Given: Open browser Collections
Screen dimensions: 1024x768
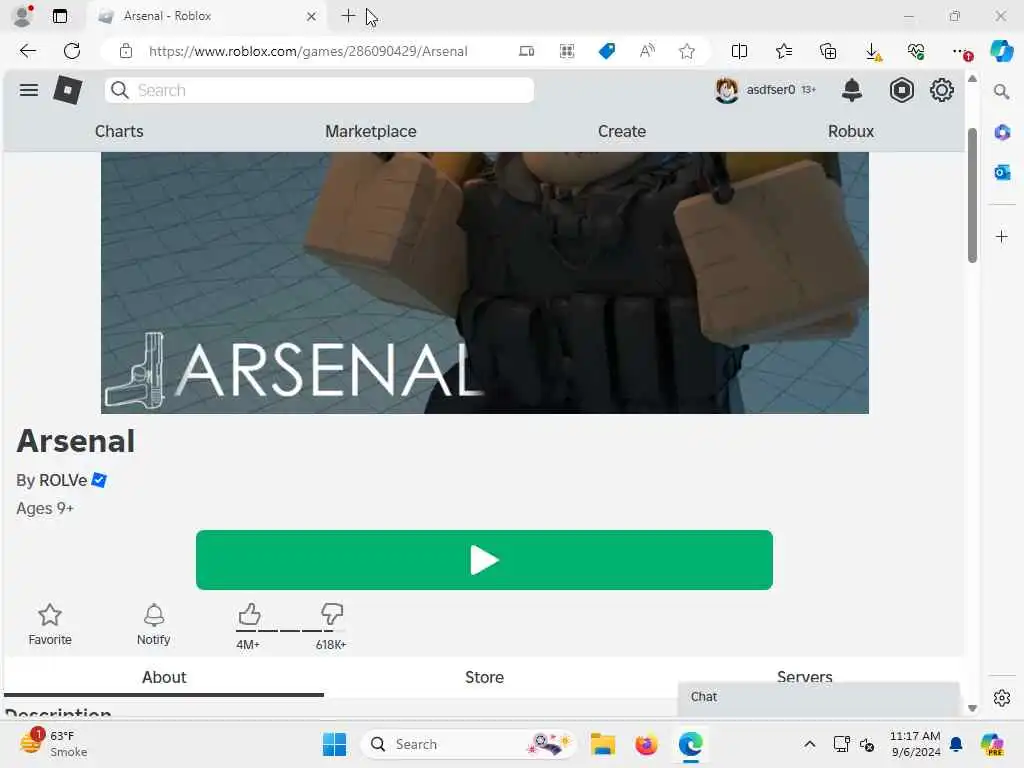Looking at the screenshot, I should pyautogui.click(x=828, y=51).
